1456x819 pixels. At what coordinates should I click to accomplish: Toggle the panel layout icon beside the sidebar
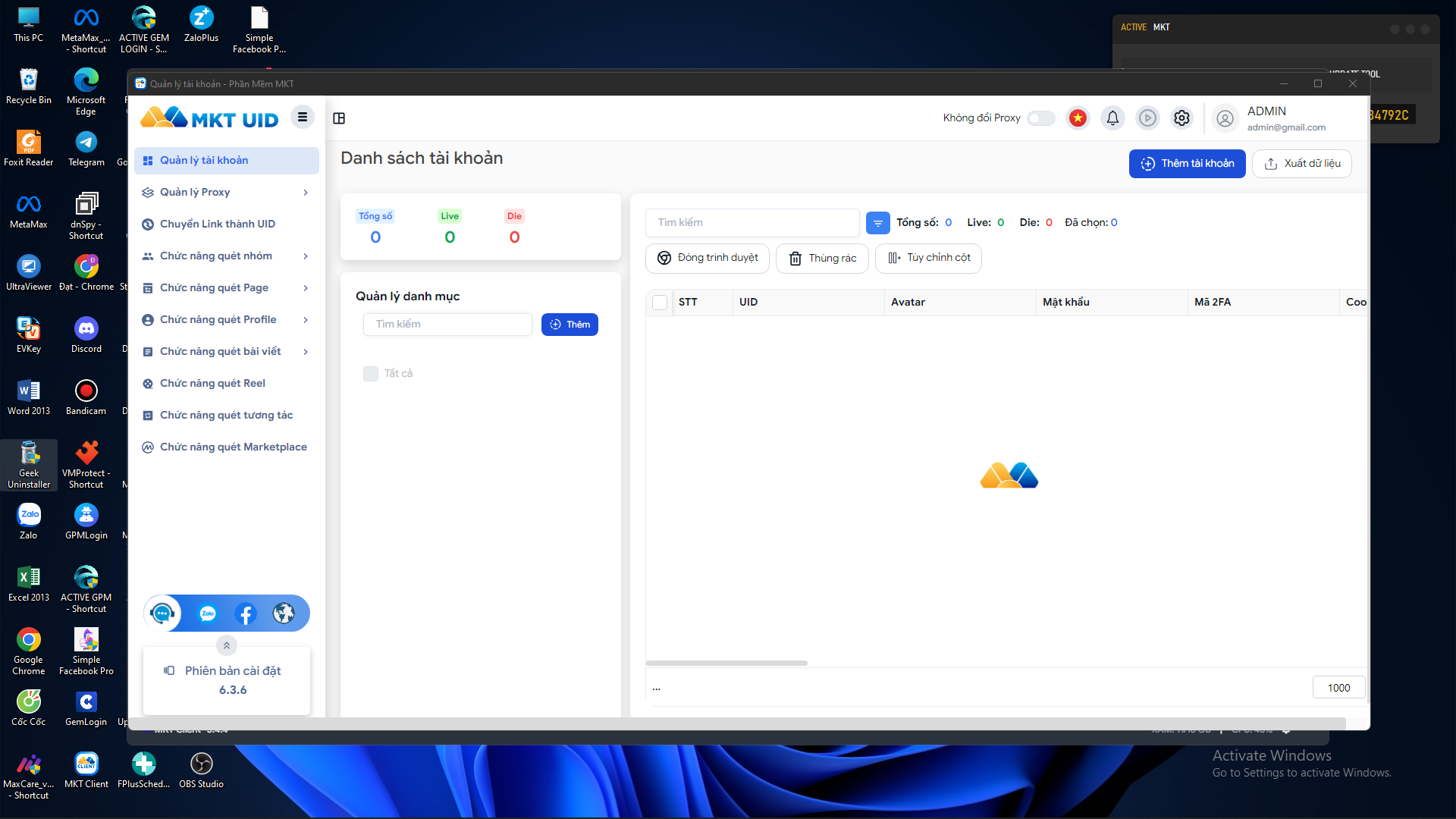pos(339,118)
